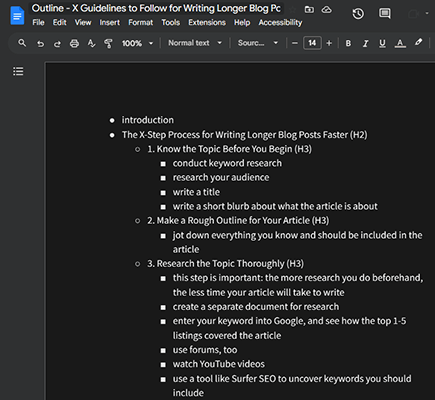The height and width of the screenshot is (400, 435).
Task: Open the View menu
Action: (83, 23)
